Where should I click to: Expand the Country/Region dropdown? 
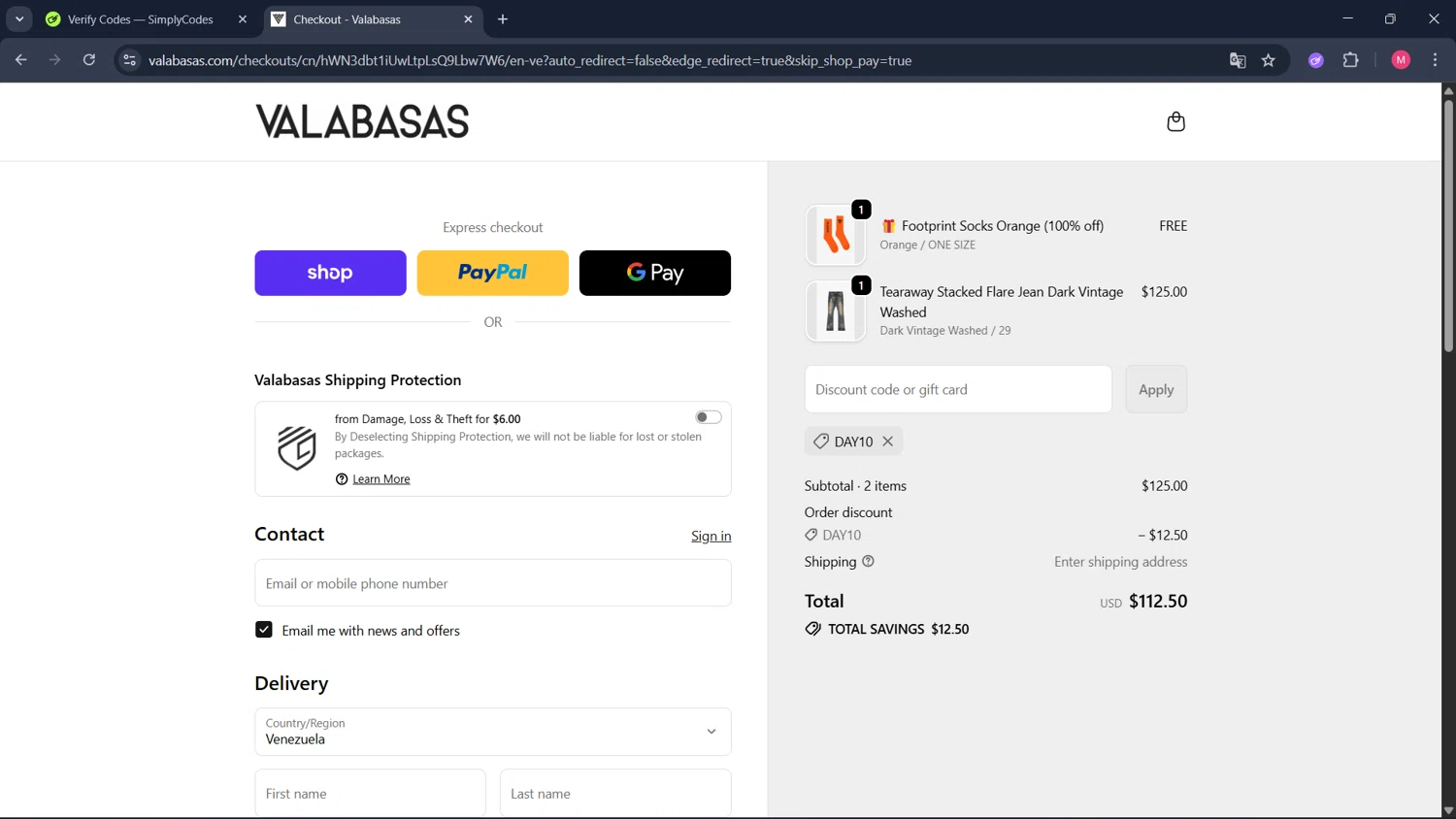click(x=493, y=732)
